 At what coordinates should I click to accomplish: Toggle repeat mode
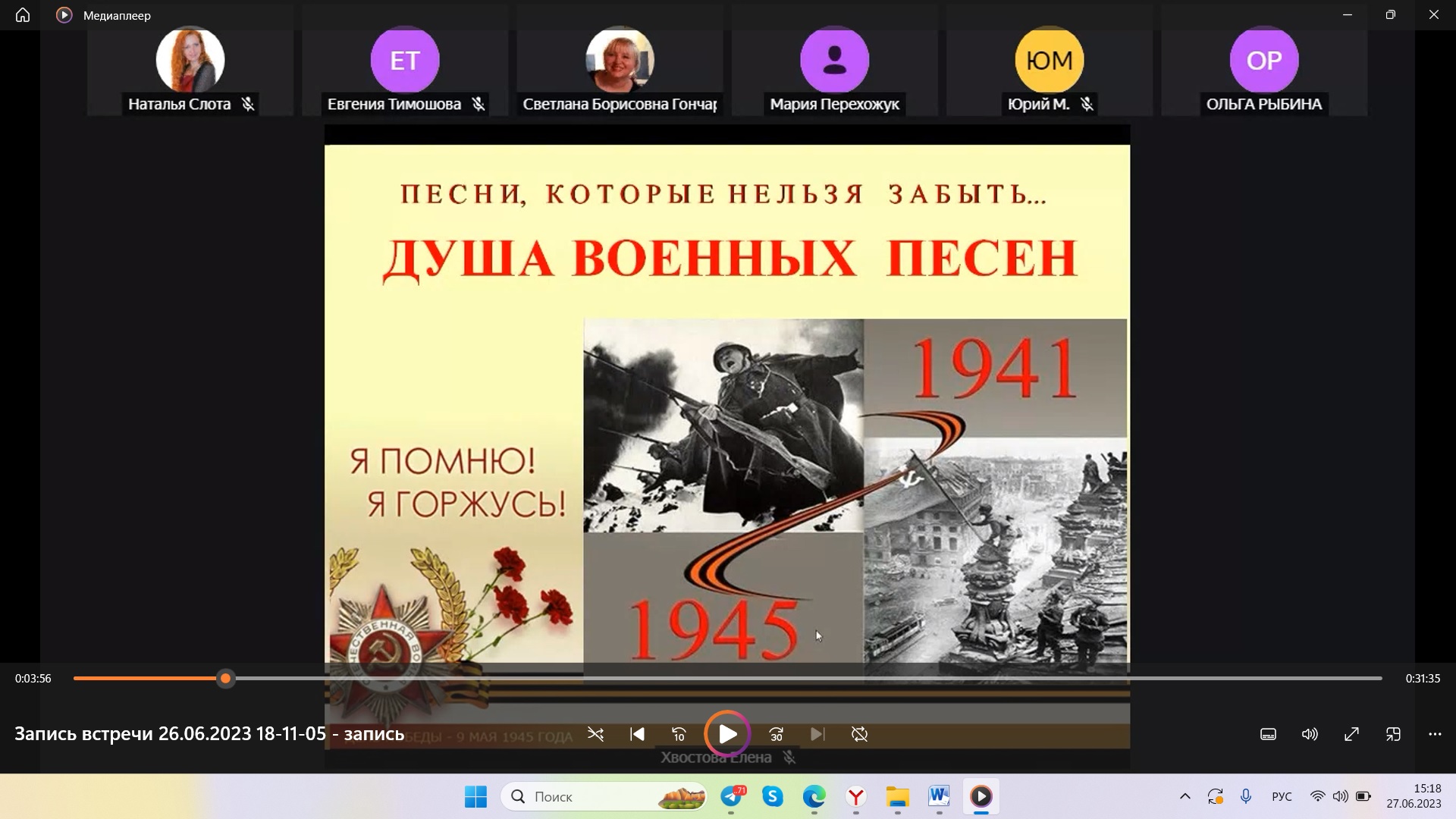click(x=859, y=734)
